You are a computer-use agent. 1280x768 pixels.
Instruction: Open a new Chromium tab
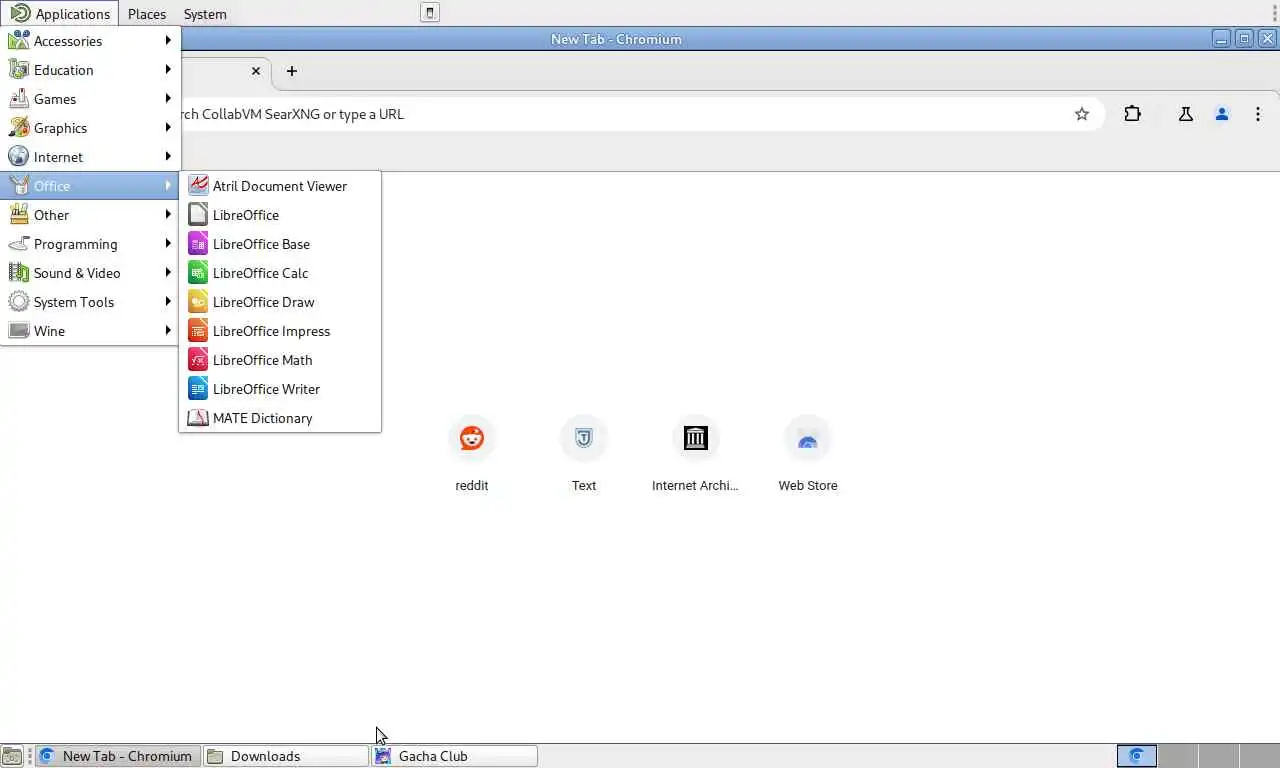tap(292, 71)
